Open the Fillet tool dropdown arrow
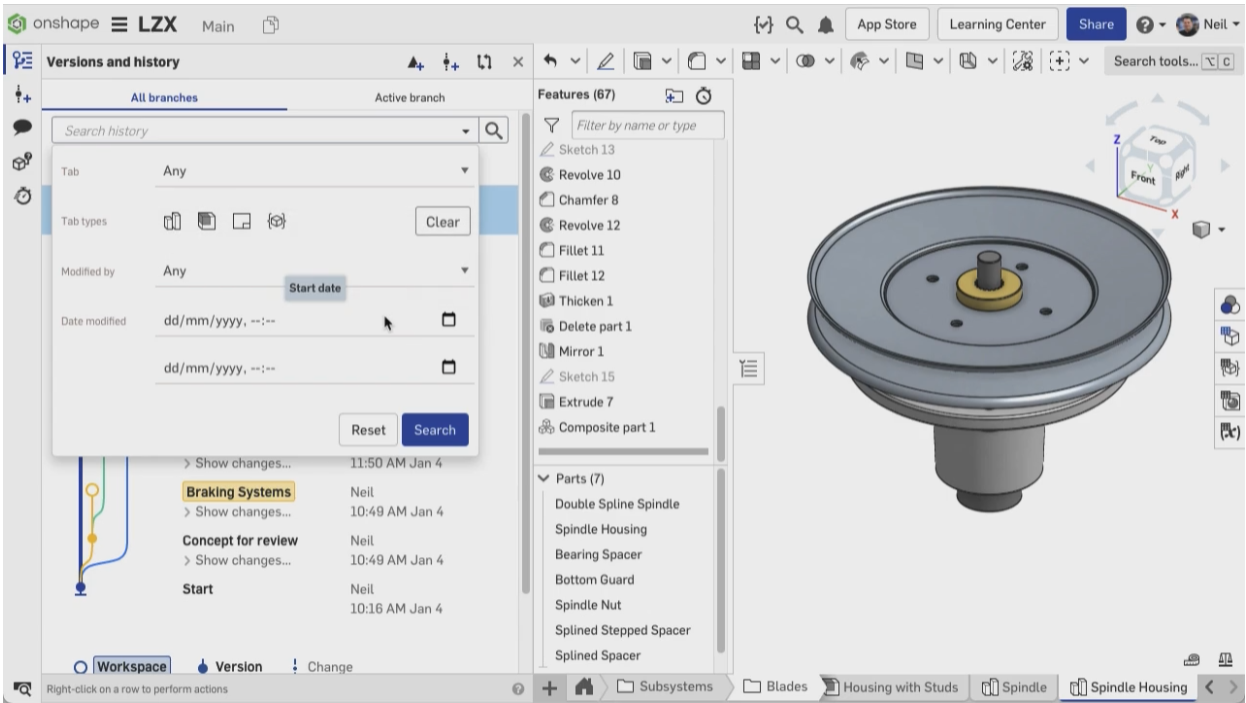1246x703 pixels. point(721,62)
